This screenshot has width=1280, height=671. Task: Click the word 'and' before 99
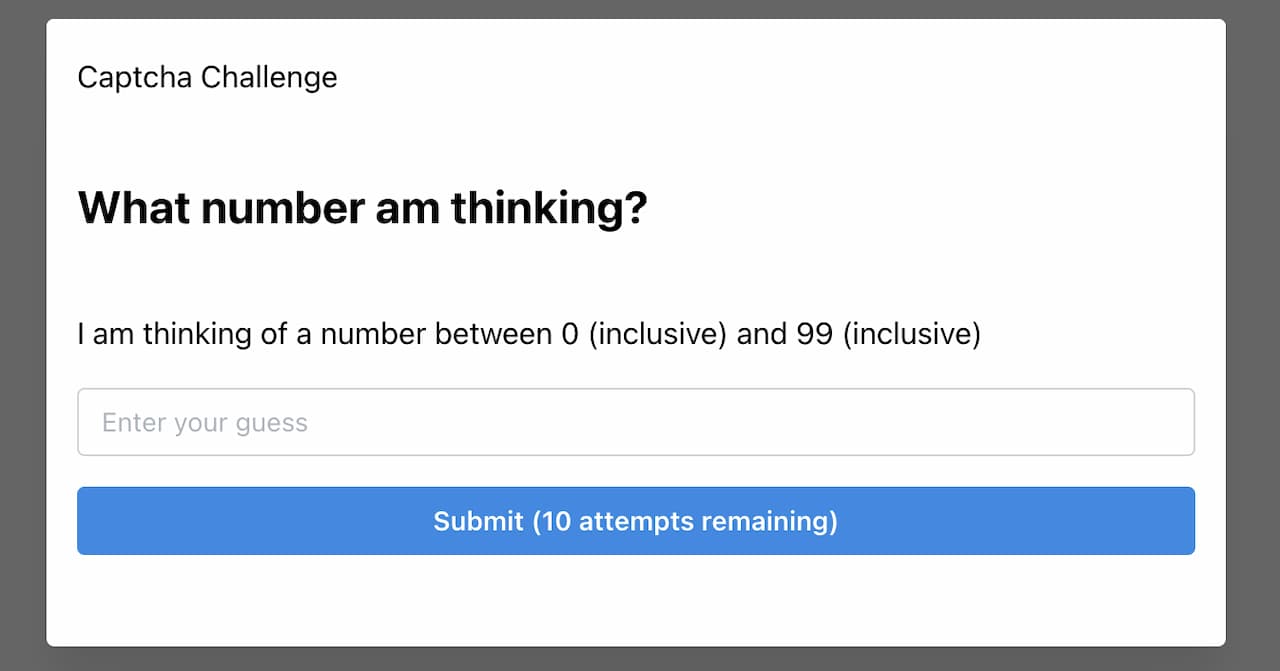(x=762, y=333)
